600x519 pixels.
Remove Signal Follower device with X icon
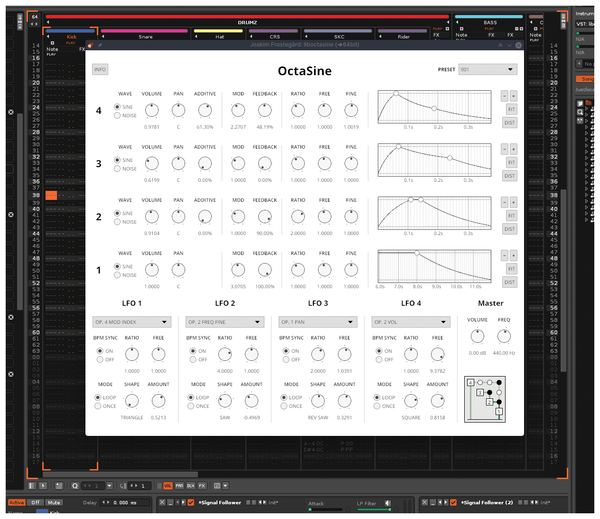(x=162, y=503)
